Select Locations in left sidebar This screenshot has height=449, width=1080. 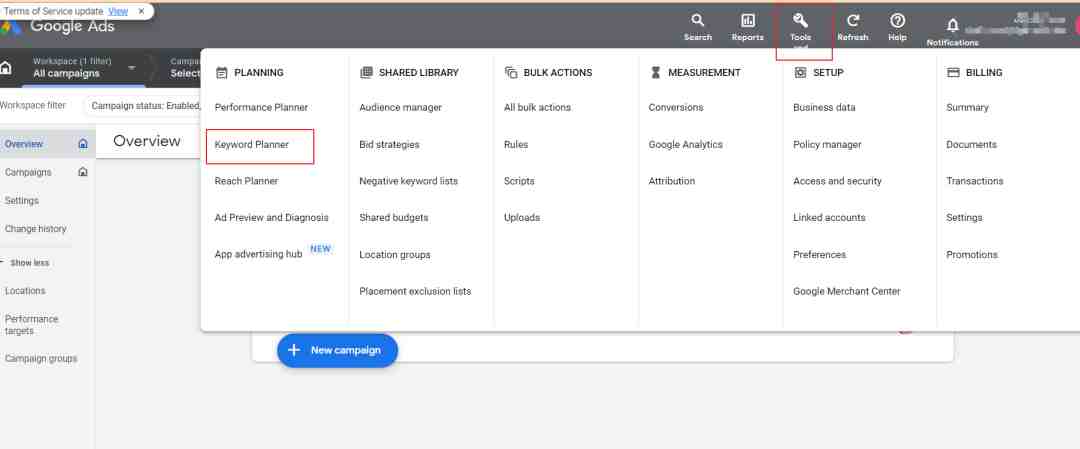click(x=25, y=291)
